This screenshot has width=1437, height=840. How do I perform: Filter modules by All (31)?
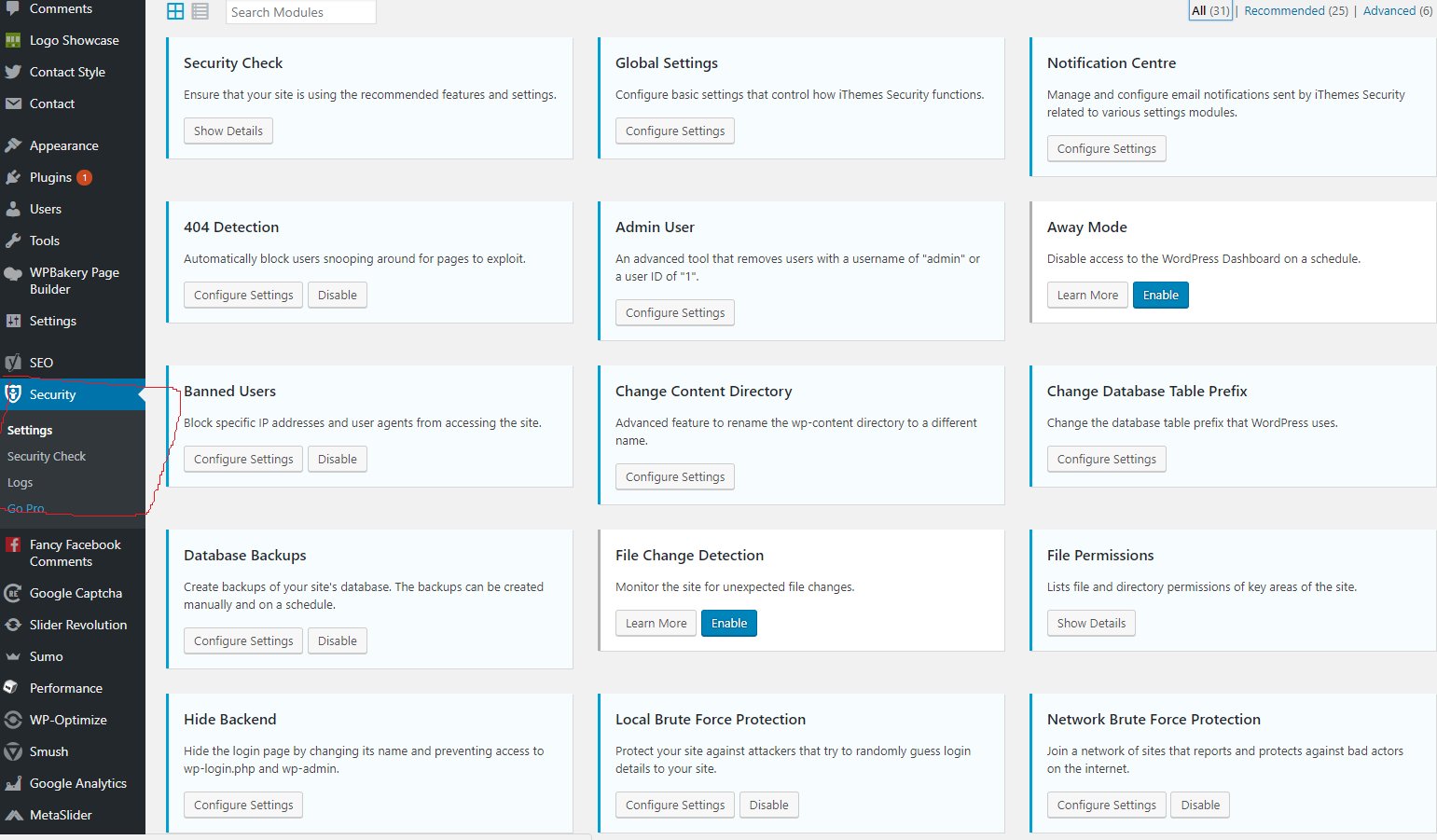1210,11
